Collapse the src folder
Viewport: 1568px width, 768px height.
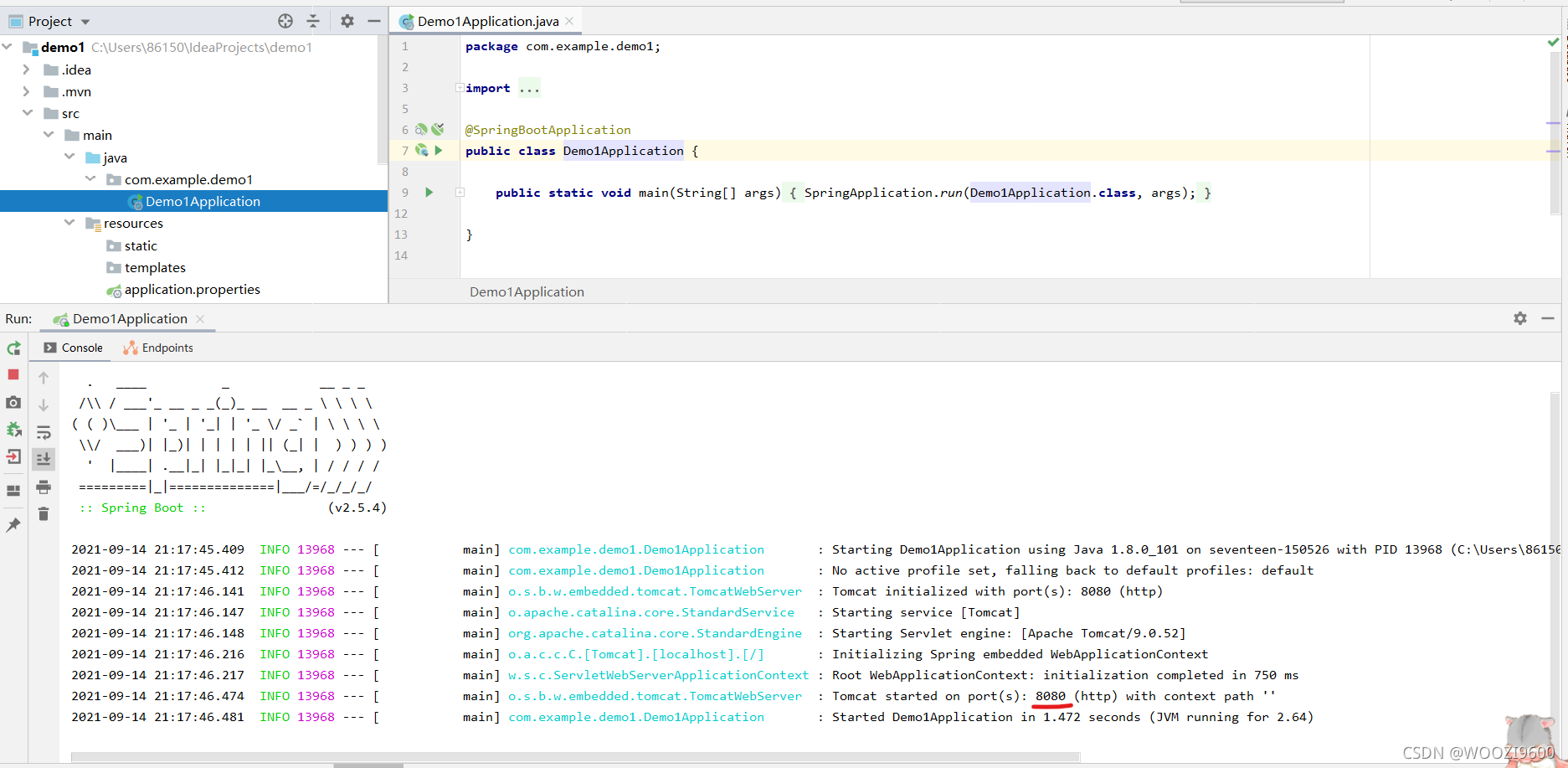[28, 113]
